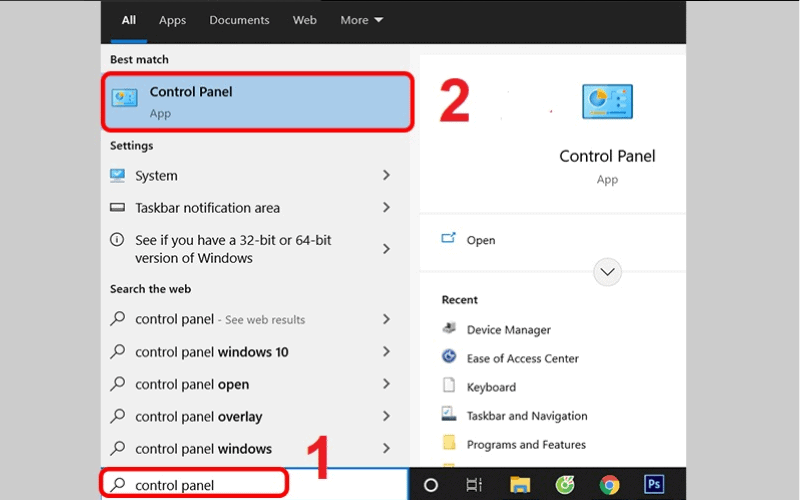Expand the Taskbar notification area result arrow
This screenshot has height=500, width=800.
pos(386,208)
